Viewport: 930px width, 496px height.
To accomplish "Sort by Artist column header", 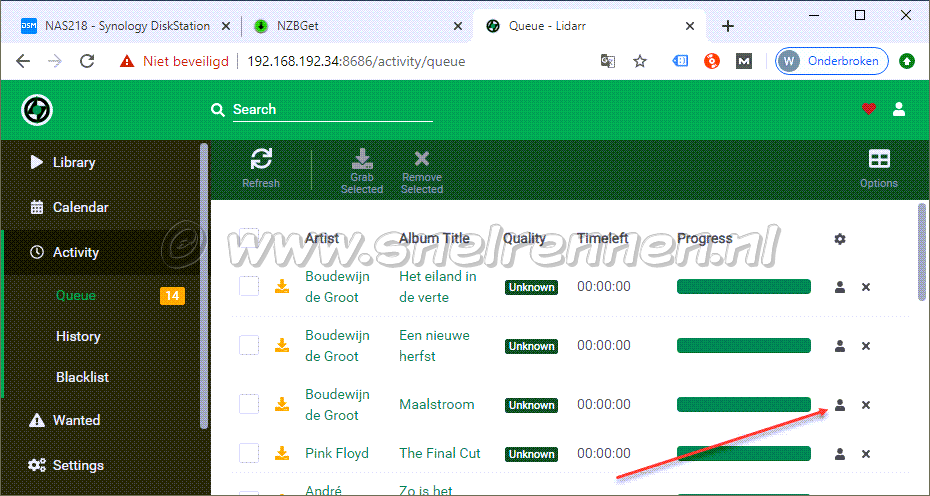I will [x=322, y=239].
